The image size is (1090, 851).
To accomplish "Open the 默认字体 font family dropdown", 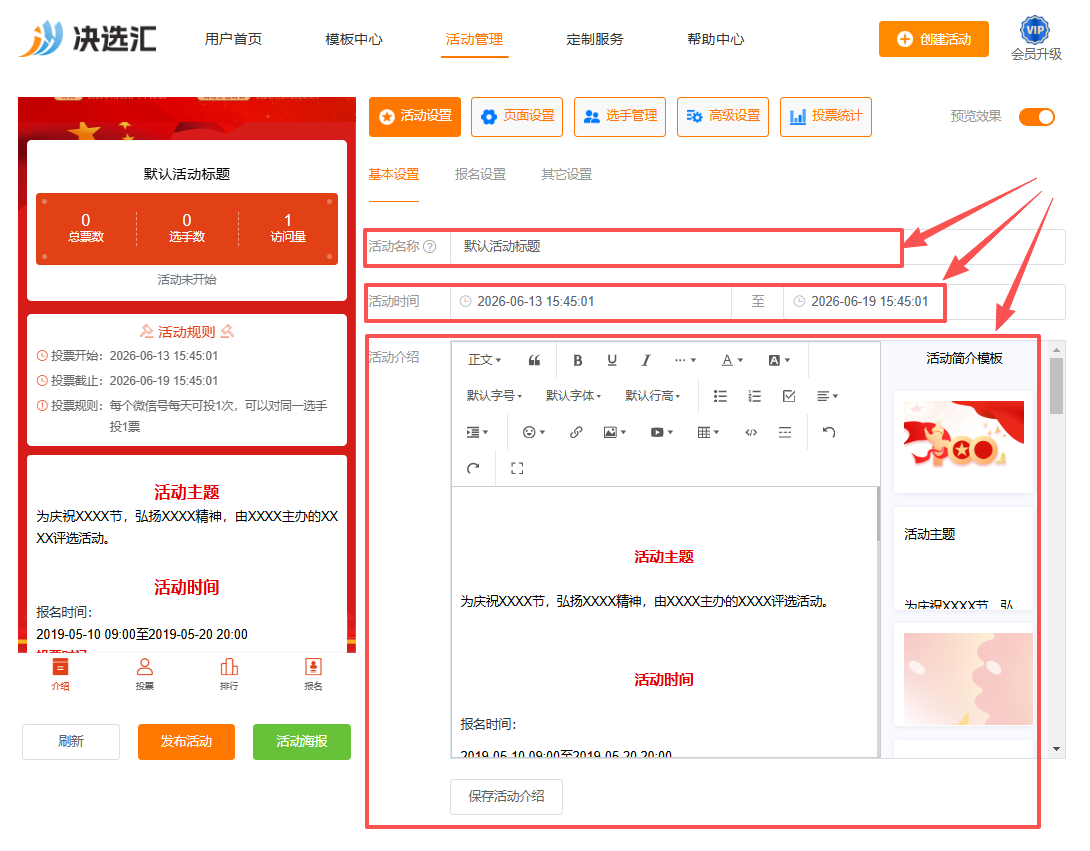I will coord(574,396).
